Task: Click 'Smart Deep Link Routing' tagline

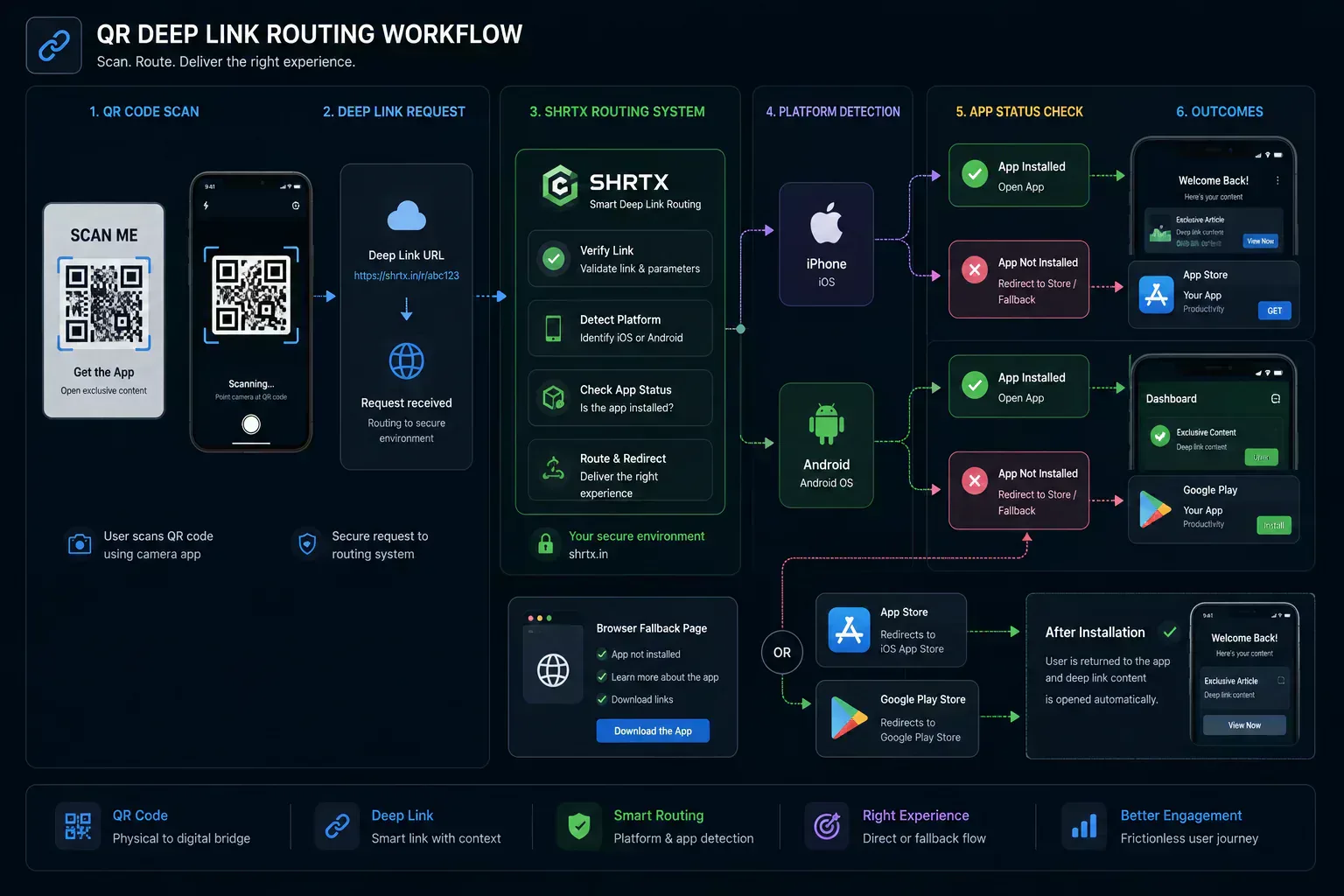Action: pyautogui.click(x=645, y=204)
